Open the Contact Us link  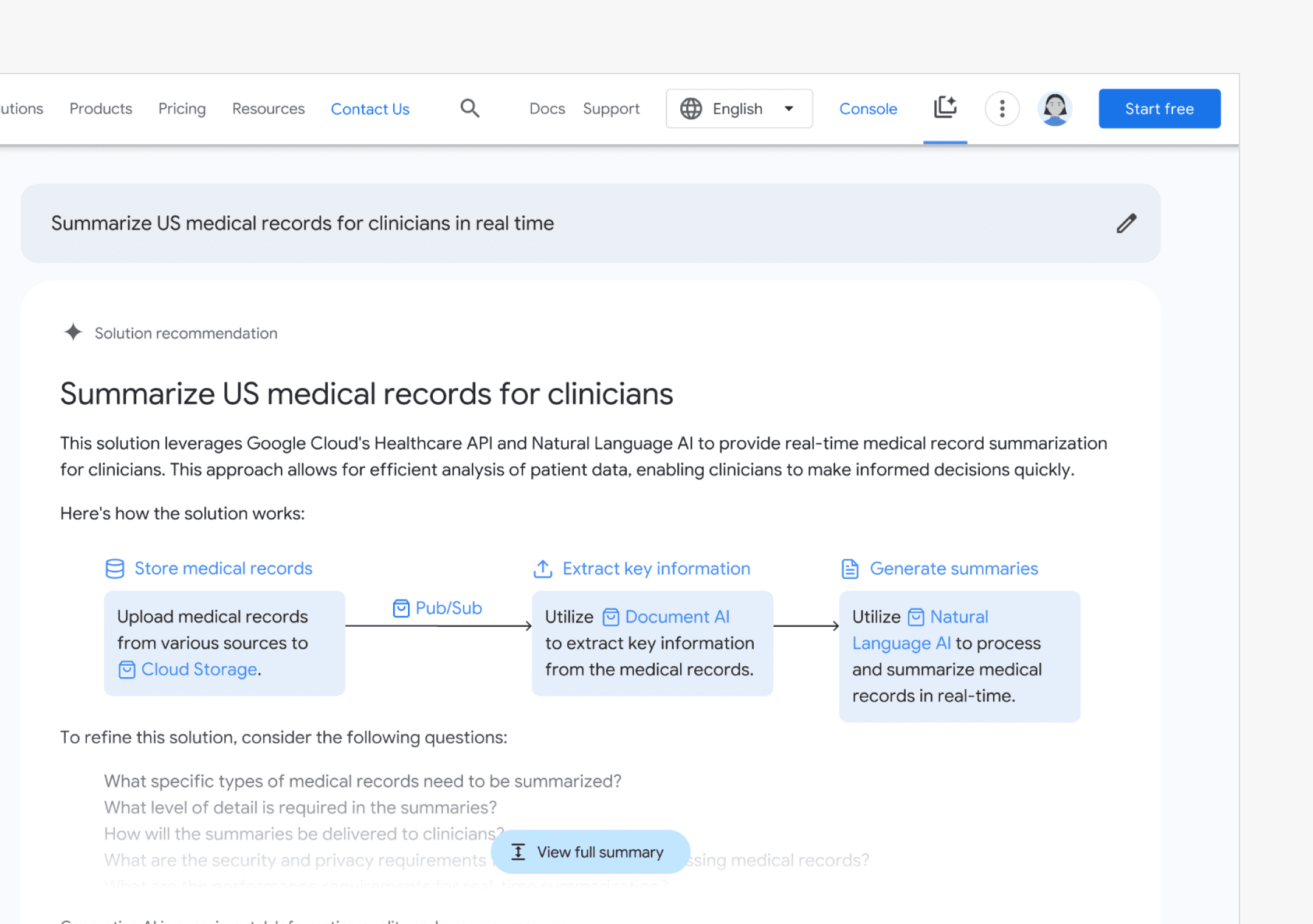pos(370,109)
